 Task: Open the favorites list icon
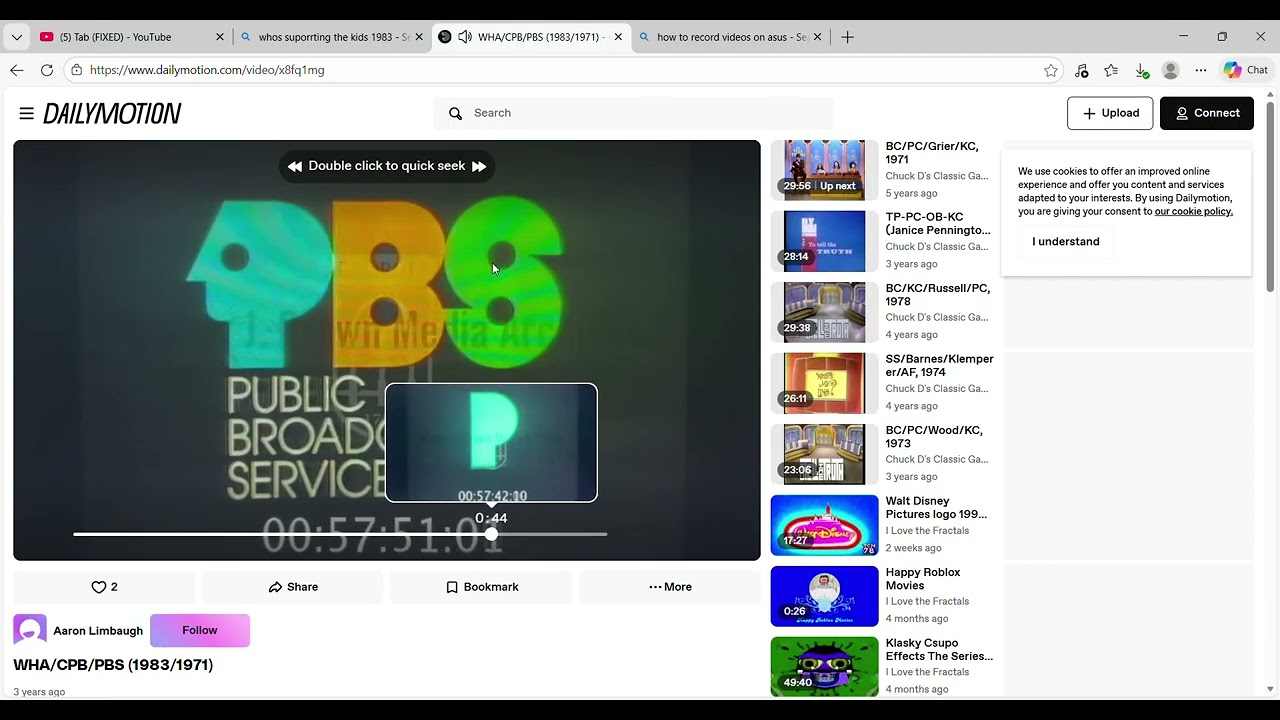[1111, 70]
